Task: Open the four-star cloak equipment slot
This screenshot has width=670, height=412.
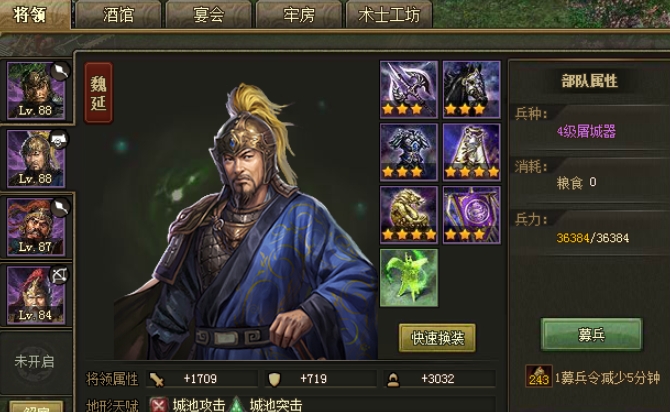Action: [471, 152]
